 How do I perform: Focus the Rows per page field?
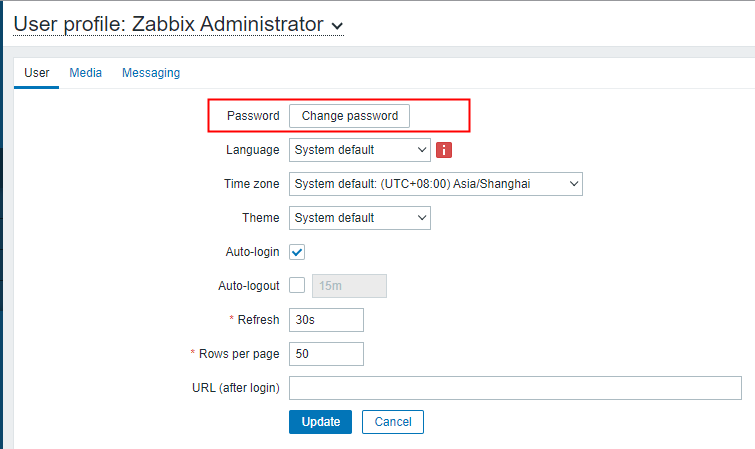pyautogui.click(x=326, y=354)
